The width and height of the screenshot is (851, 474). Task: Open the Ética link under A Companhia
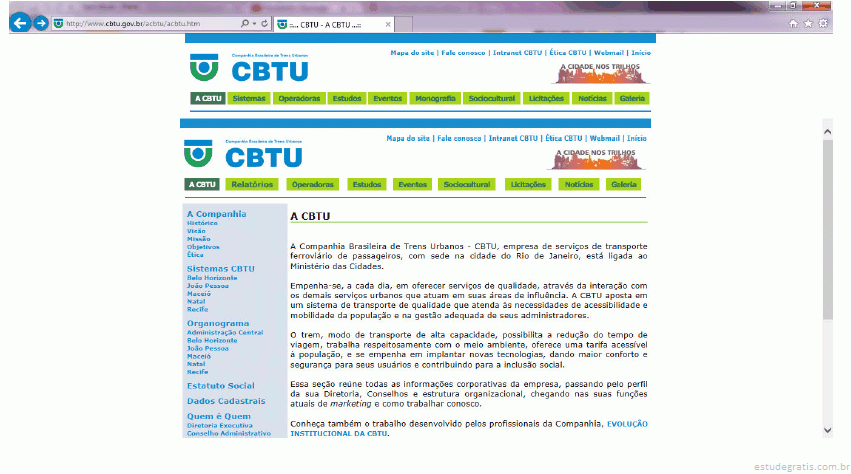click(195, 255)
